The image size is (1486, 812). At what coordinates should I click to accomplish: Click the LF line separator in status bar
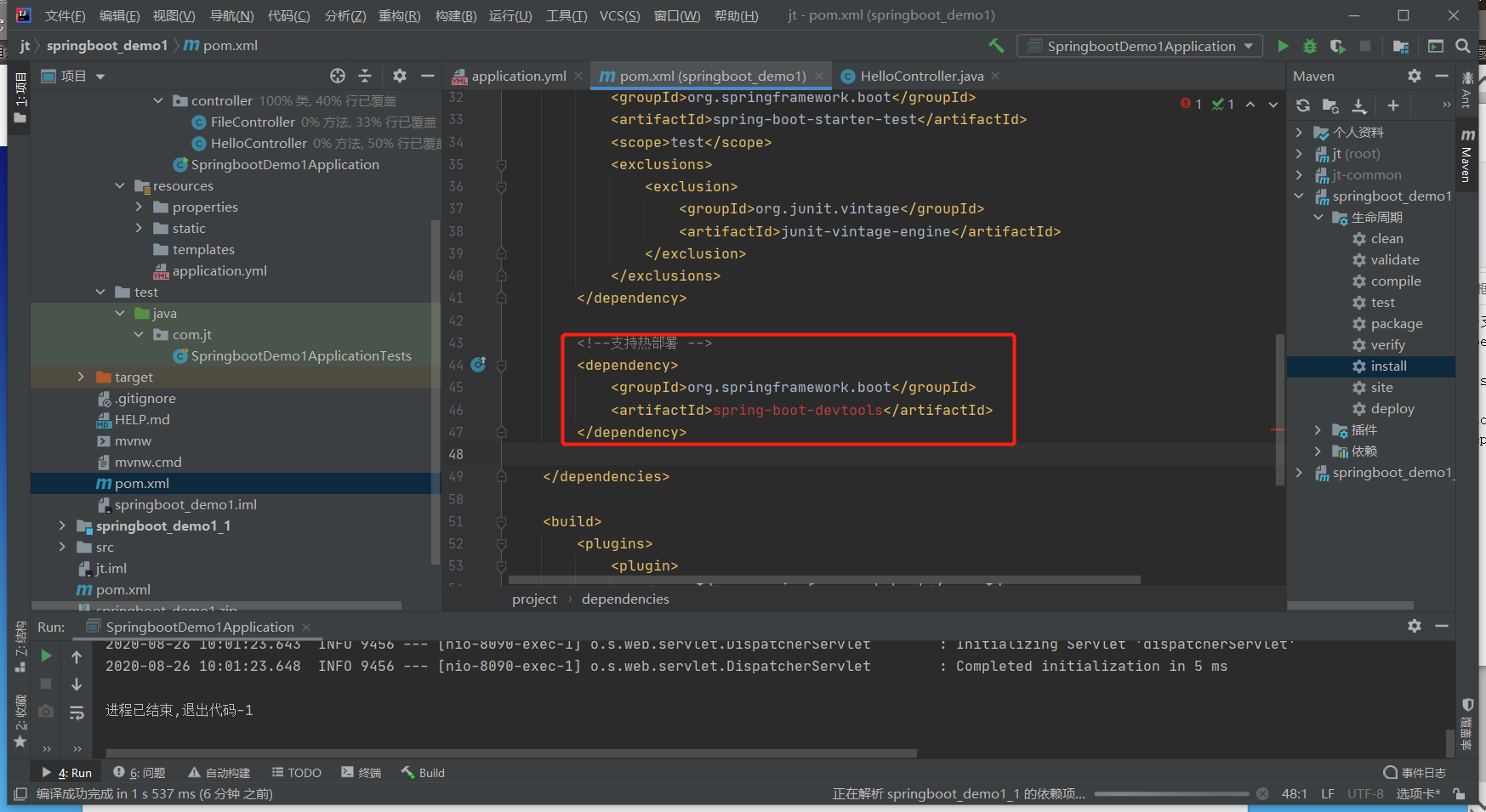1328,793
